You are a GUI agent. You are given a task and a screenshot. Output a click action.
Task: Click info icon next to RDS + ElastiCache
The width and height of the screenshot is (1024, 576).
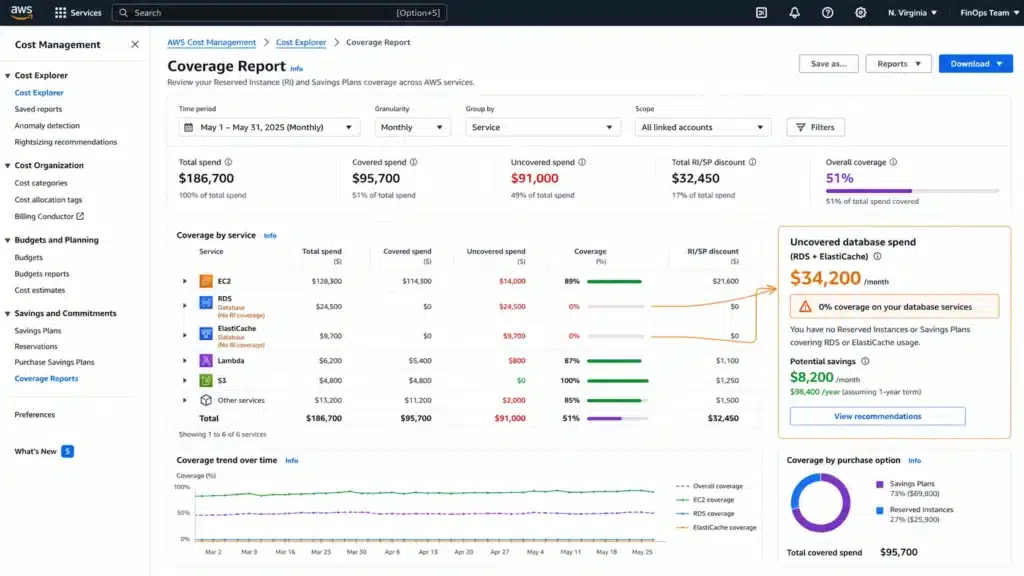pos(877,257)
